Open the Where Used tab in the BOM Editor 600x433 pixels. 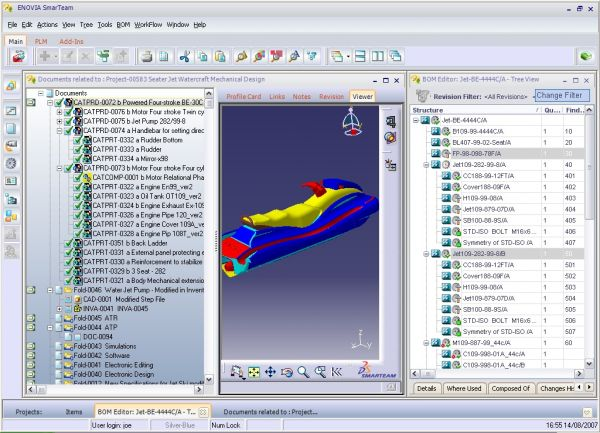(x=464, y=389)
